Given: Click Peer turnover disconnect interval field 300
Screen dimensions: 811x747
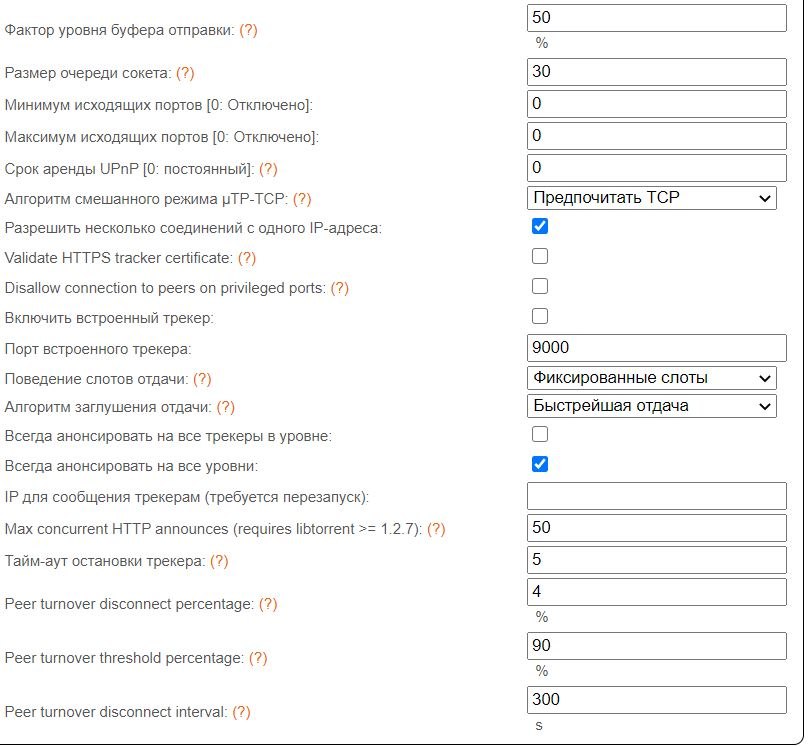Looking at the screenshot, I should tap(657, 700).
